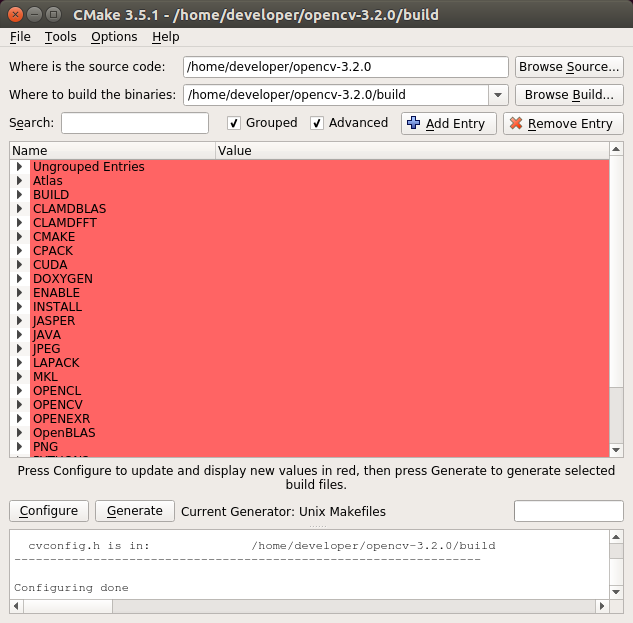
Task: Toggle the Advanced checkbox
Action: click(316, 123)
